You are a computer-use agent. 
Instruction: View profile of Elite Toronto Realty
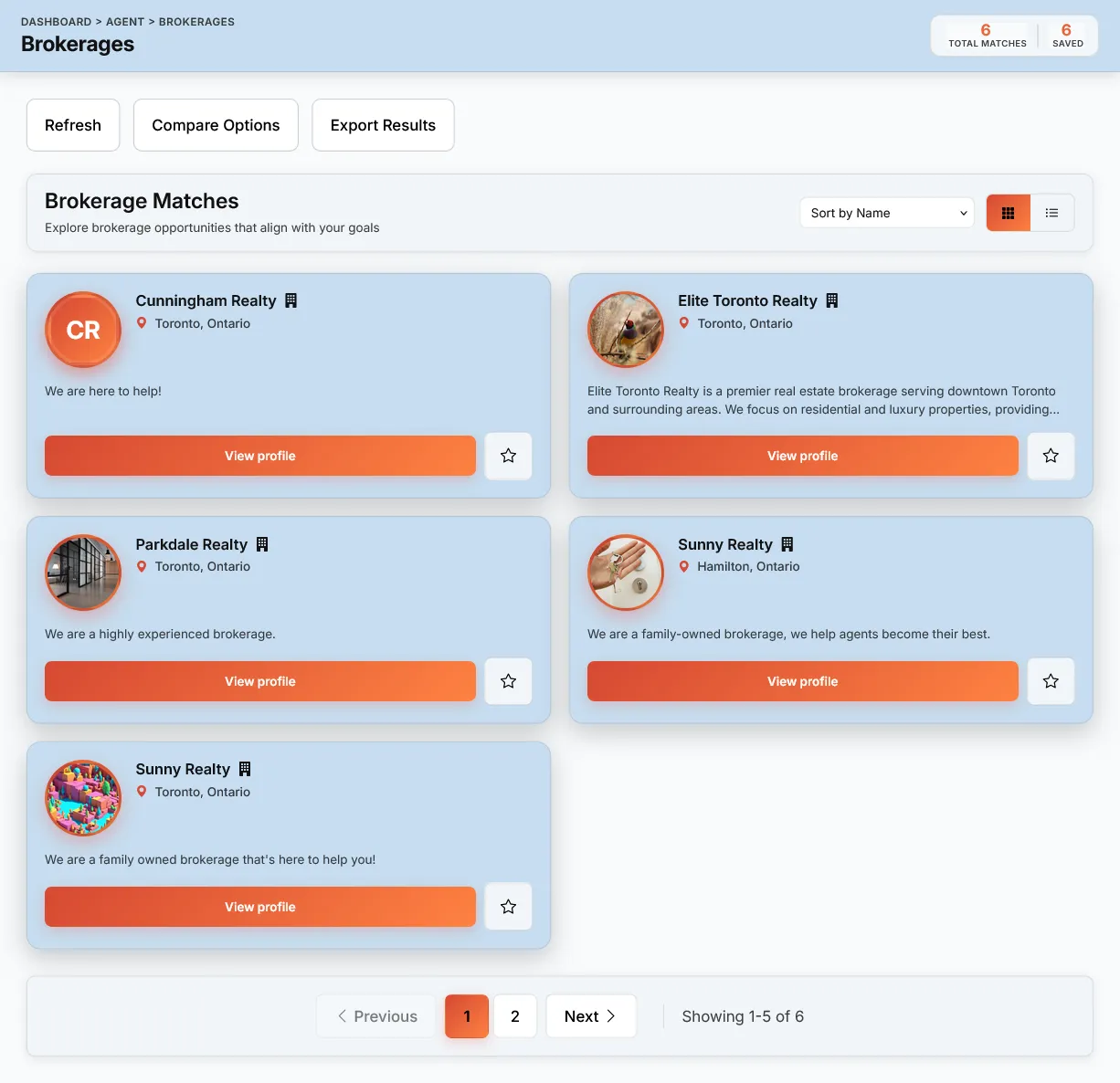(803, 456)
